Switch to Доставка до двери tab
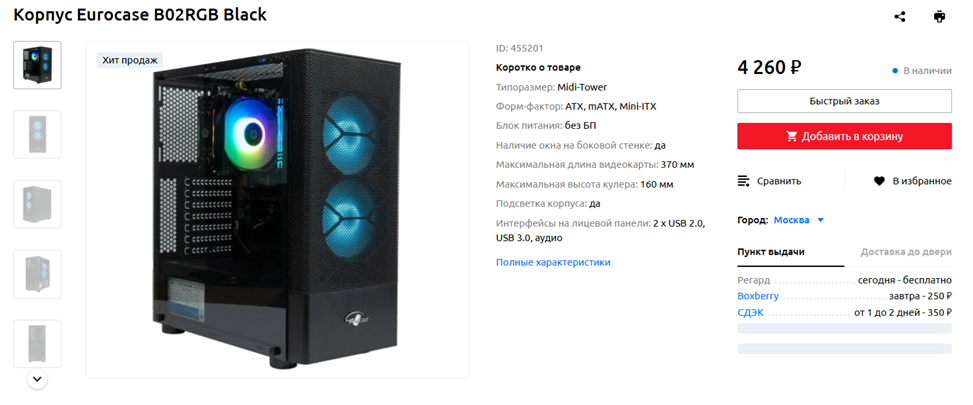 [x=906, y=252]
